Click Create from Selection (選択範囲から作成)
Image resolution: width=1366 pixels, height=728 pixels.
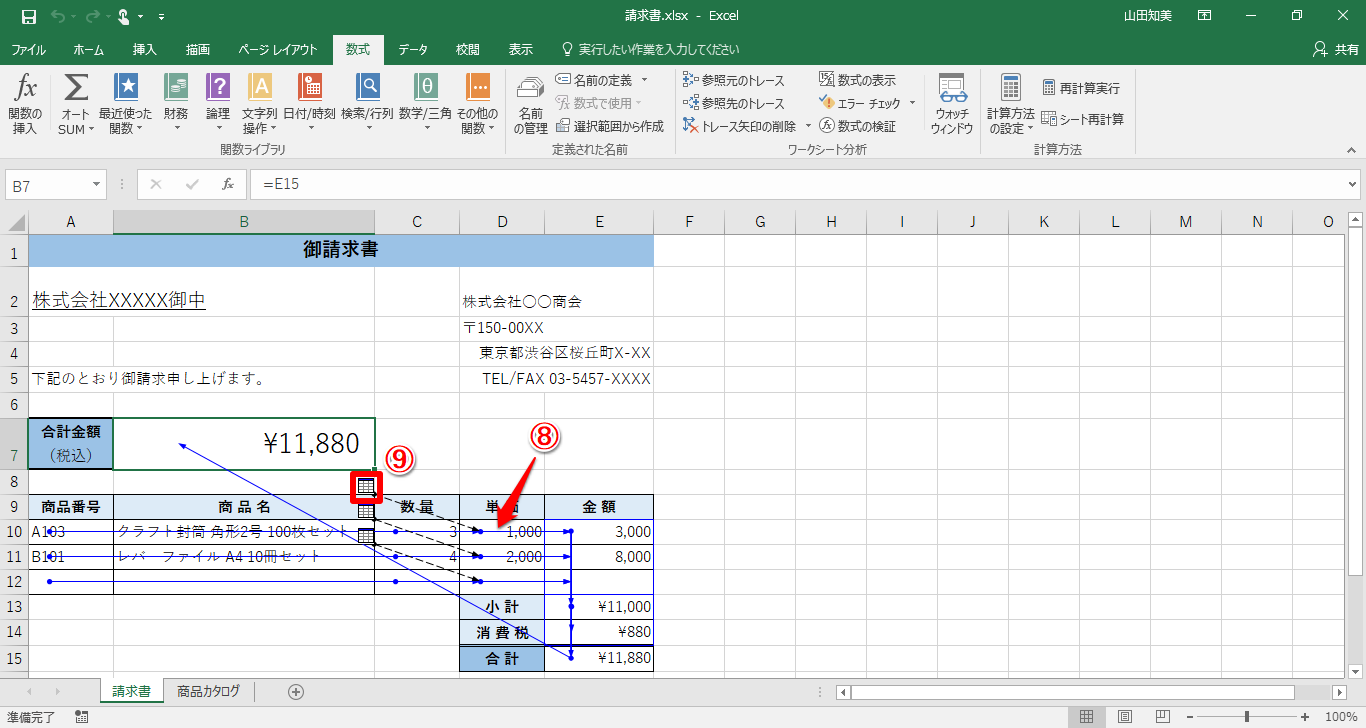(x=610, y=126)
